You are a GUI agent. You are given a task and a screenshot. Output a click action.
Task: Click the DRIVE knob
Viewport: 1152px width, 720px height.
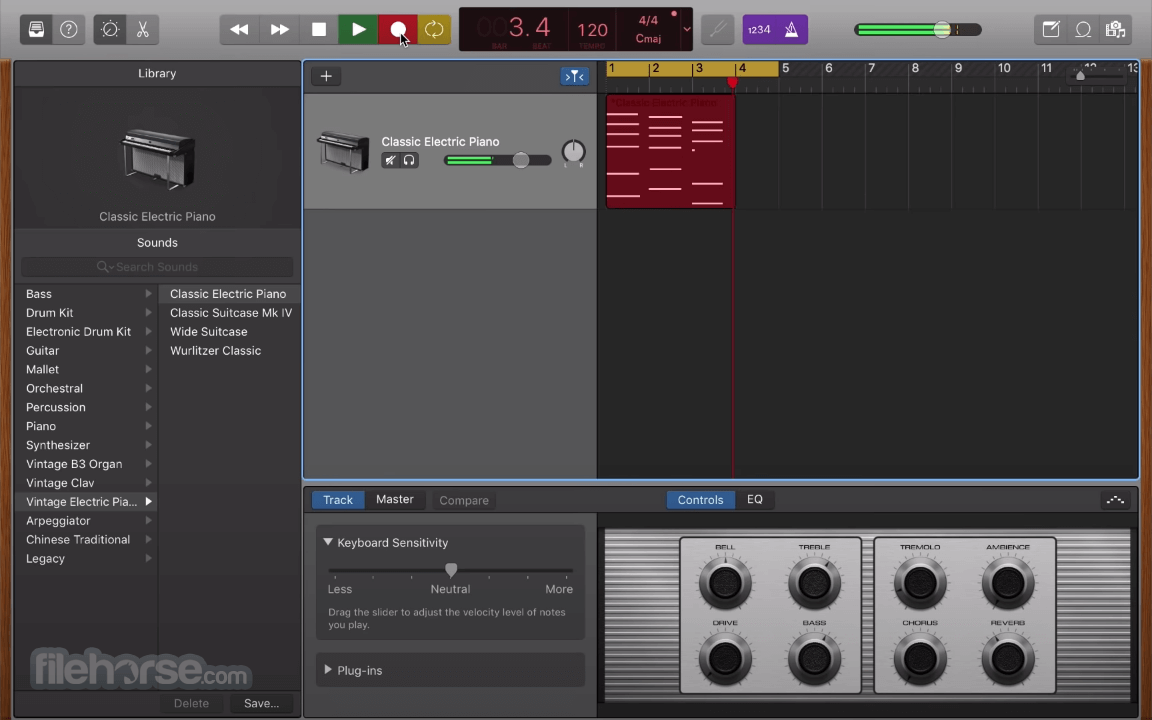pos(724,658)
